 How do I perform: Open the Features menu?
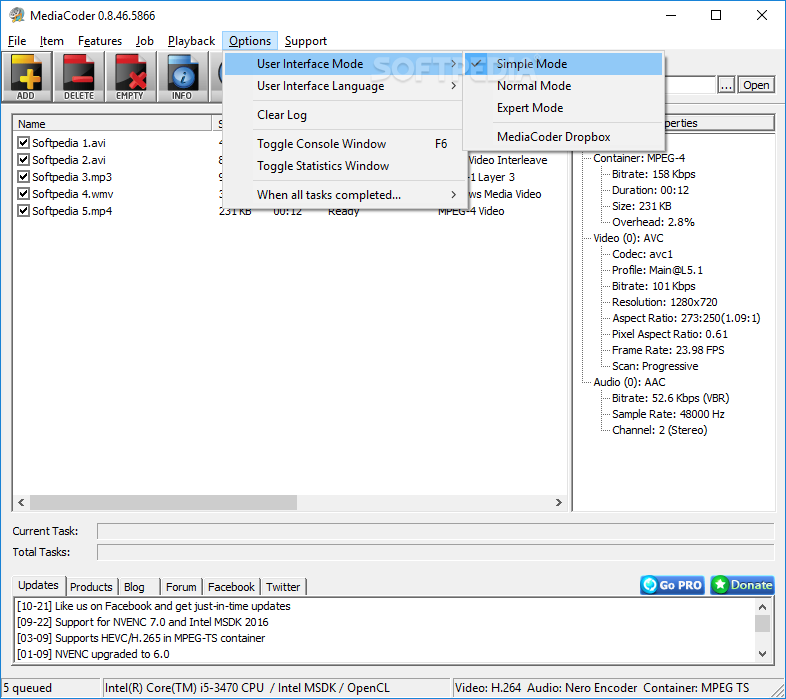click(100, 41)
